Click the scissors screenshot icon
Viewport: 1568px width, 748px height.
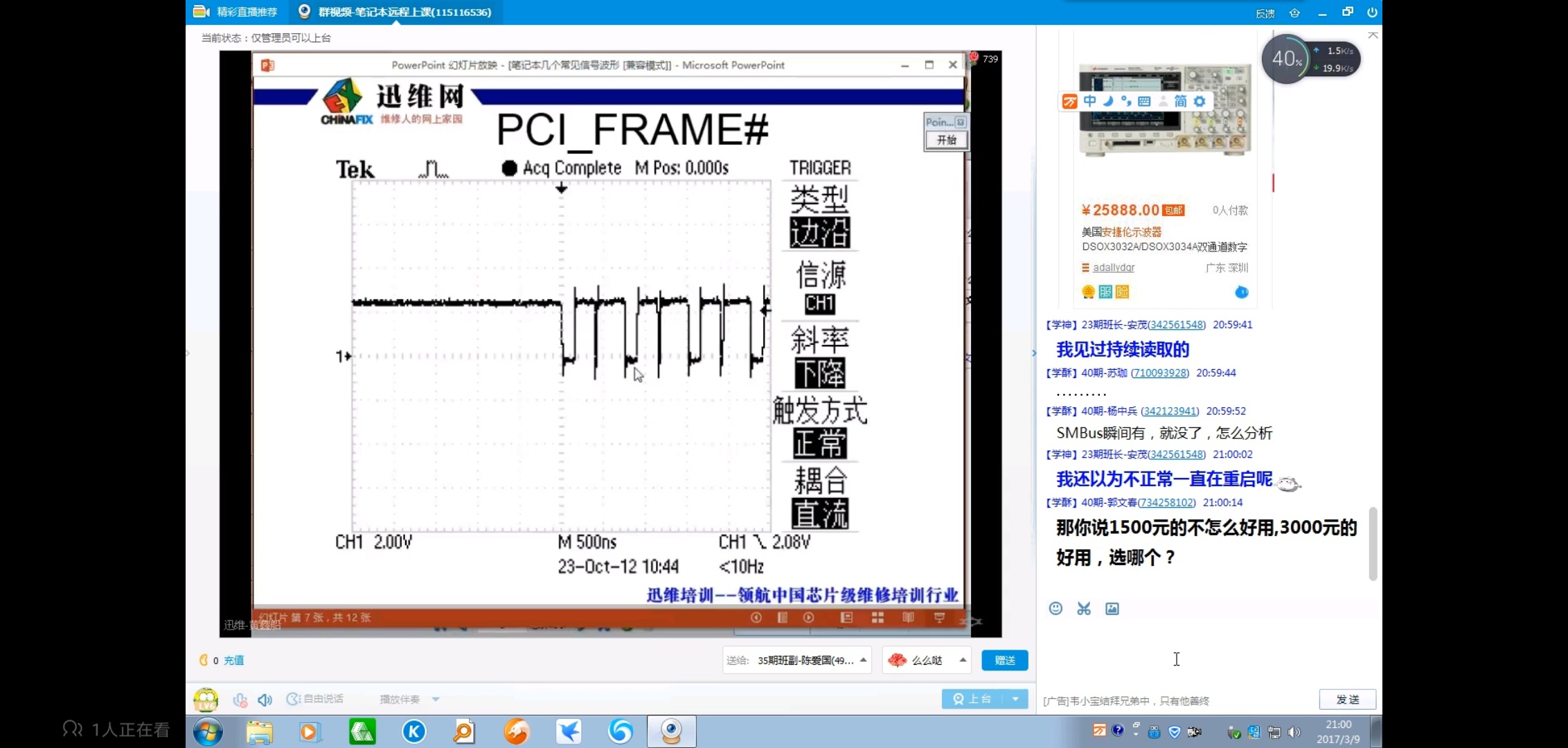pos(1084,608)
